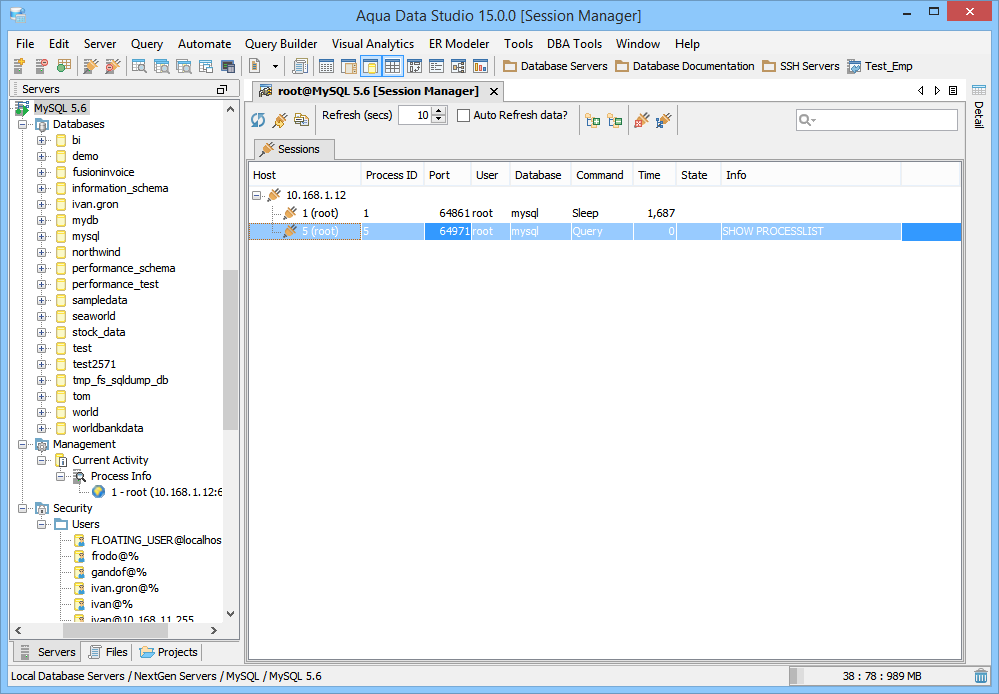
Task: Increase the Refresh seconds stepper up arrow
Action: [x=438, y=111]
